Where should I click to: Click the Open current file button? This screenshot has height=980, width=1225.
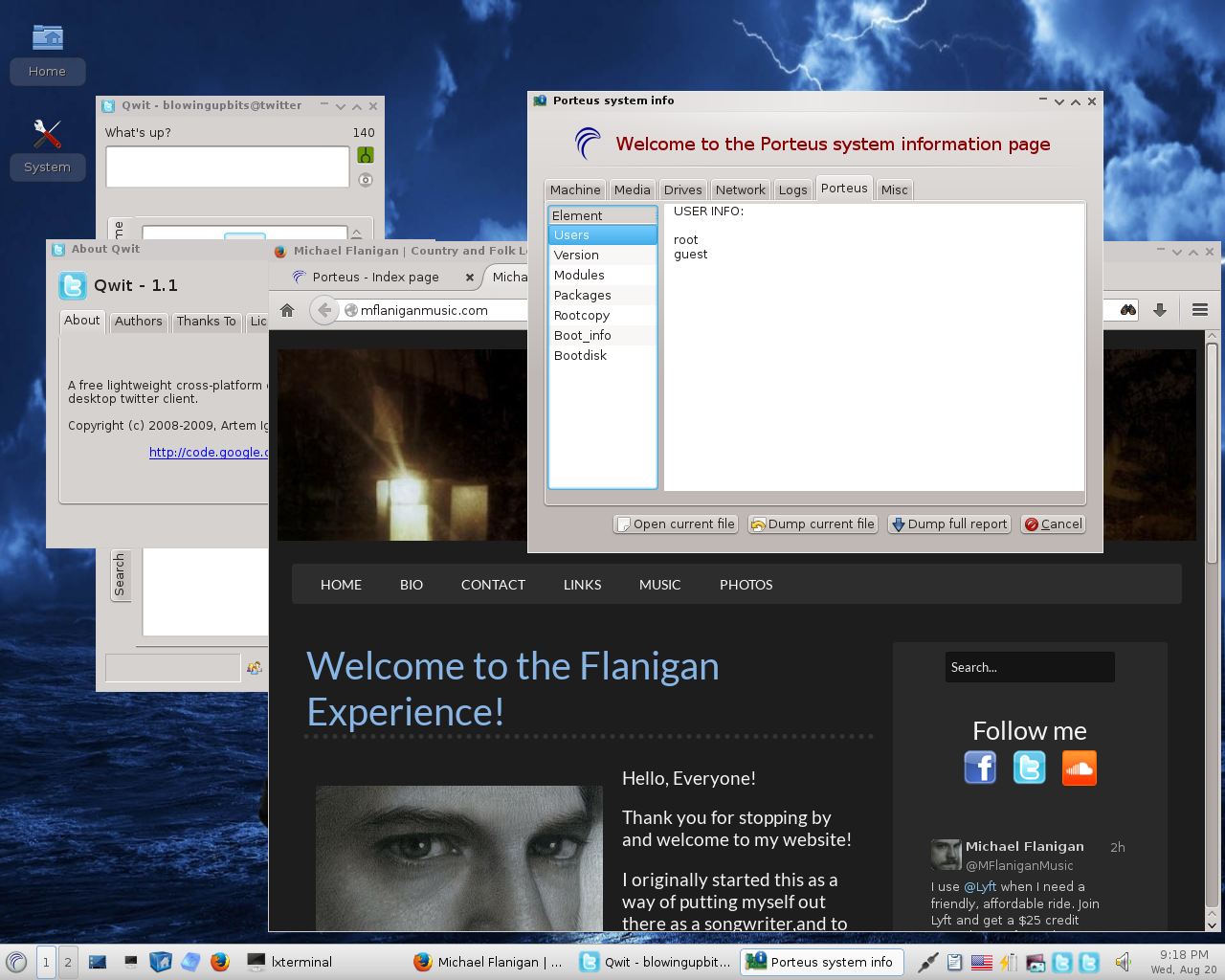click(x=676, y=524)
